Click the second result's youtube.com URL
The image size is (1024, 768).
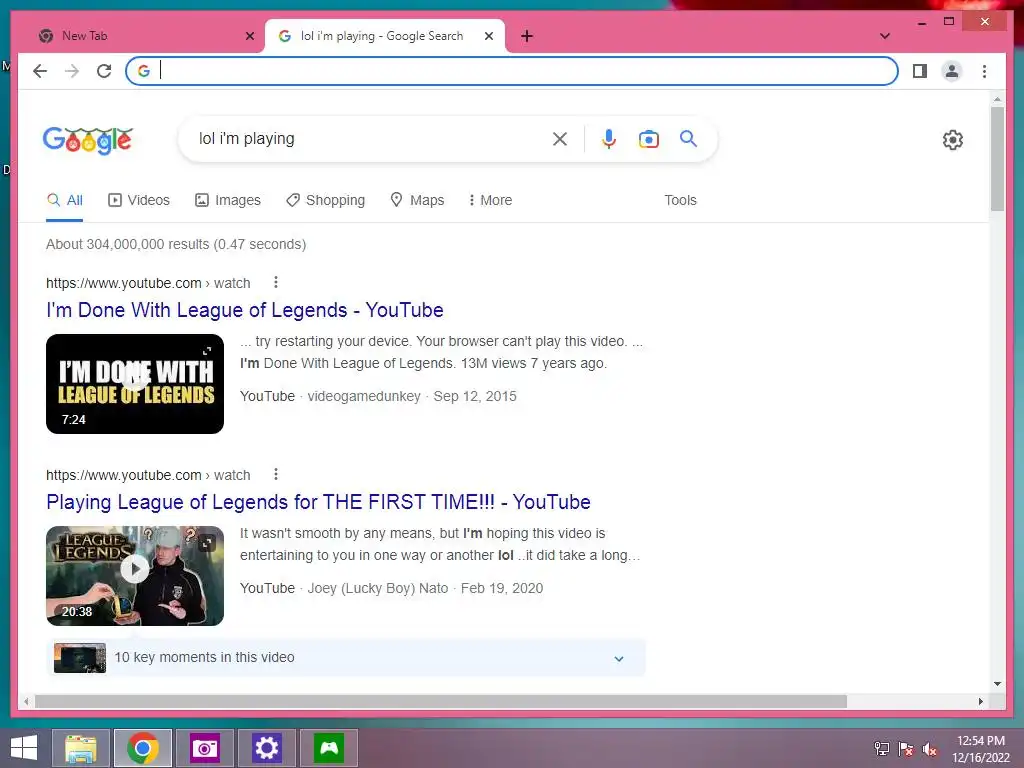148,475
